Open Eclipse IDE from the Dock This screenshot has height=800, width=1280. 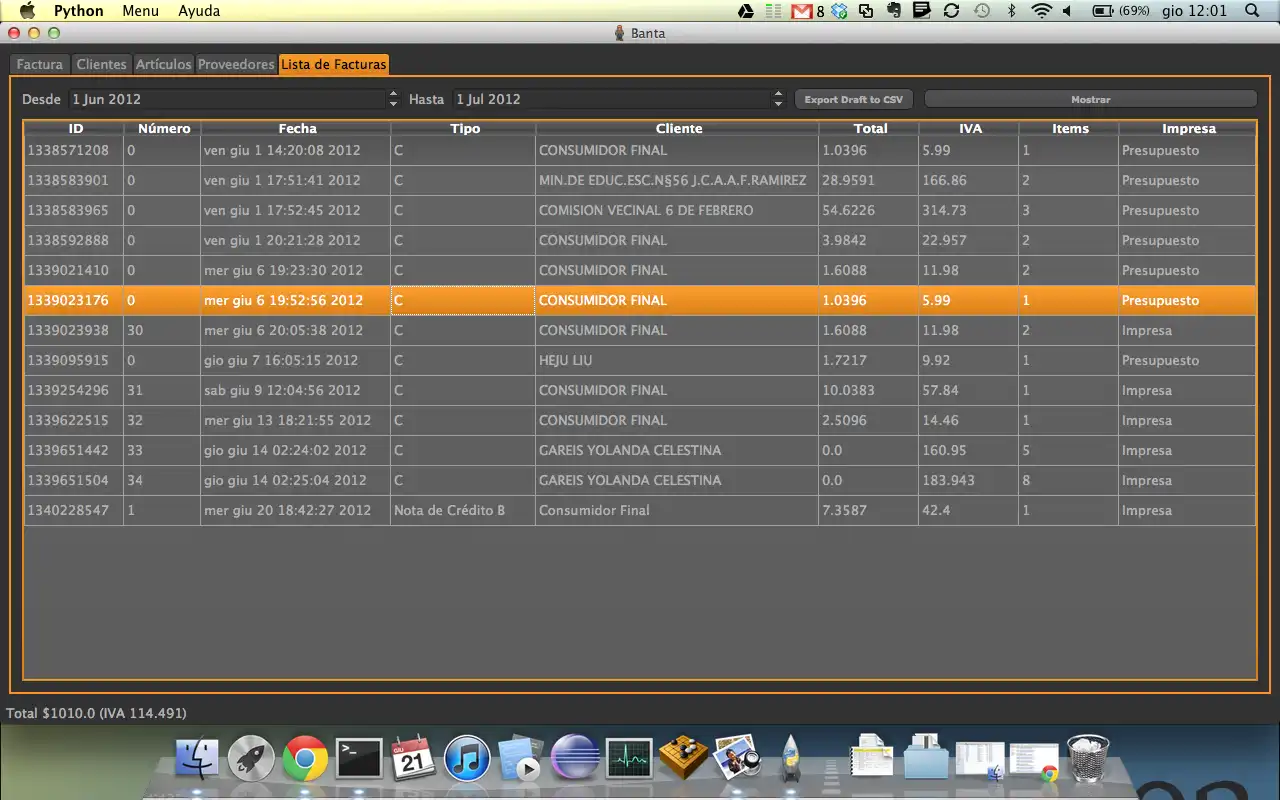(575, 759)
